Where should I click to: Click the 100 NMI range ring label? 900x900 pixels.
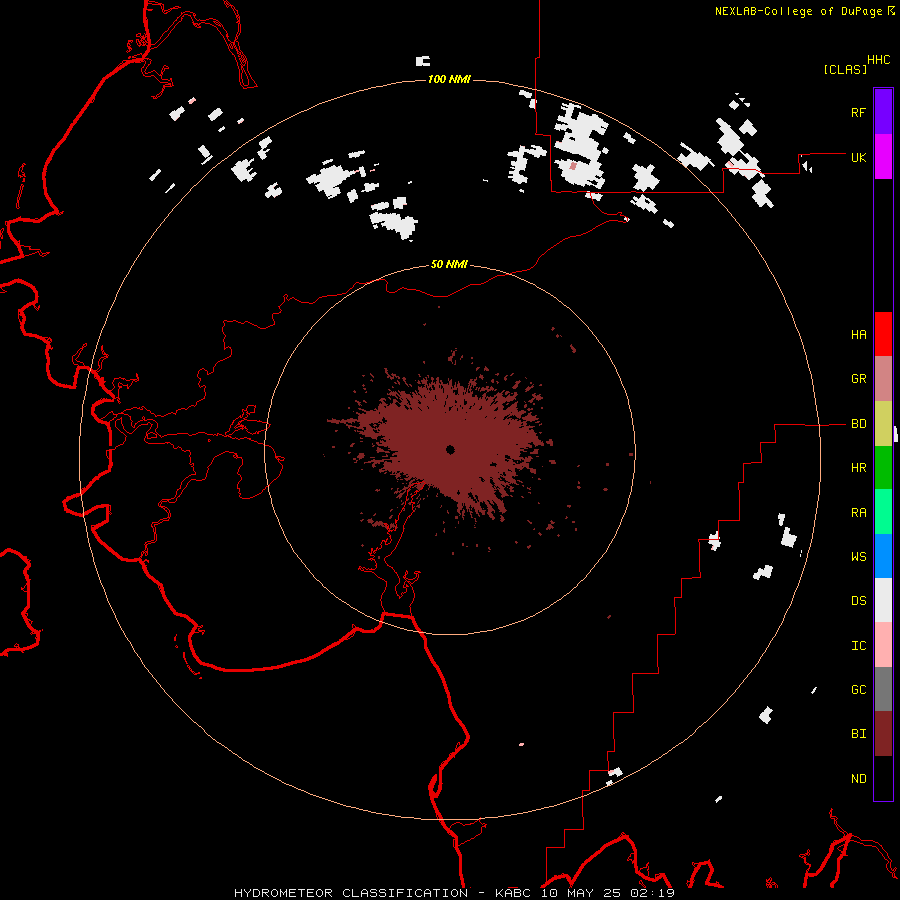449,79
